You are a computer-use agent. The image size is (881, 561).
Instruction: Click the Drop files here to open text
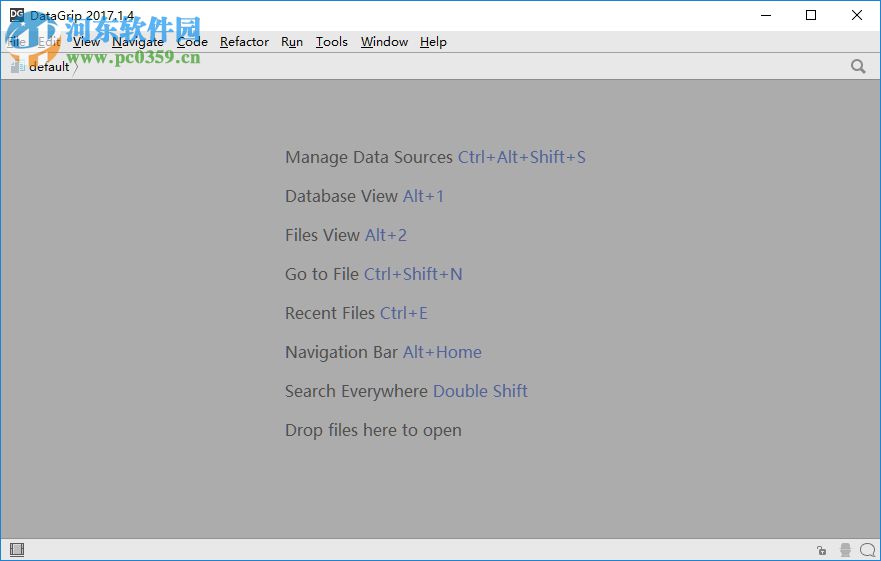point(373,430)
